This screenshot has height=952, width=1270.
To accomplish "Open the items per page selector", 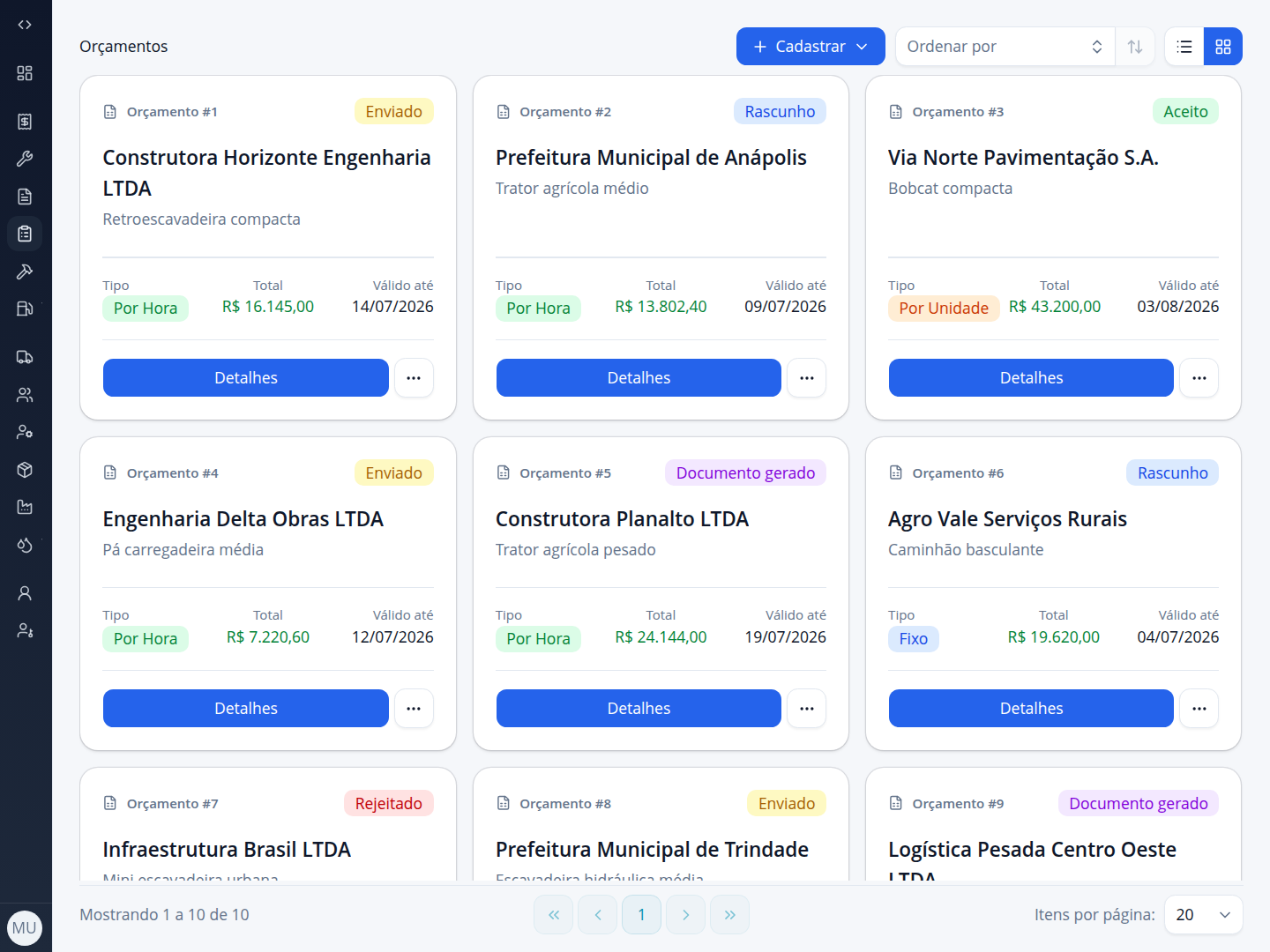I will 1203,915.
